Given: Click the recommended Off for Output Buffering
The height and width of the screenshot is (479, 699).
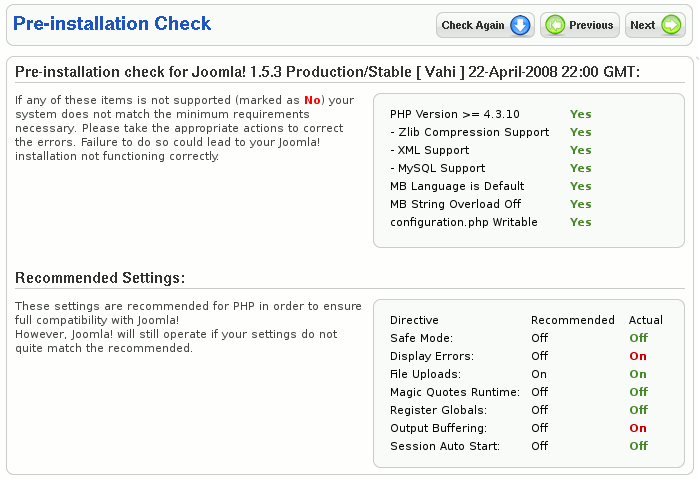Looking at the screenshot, I should pos(539,428).
